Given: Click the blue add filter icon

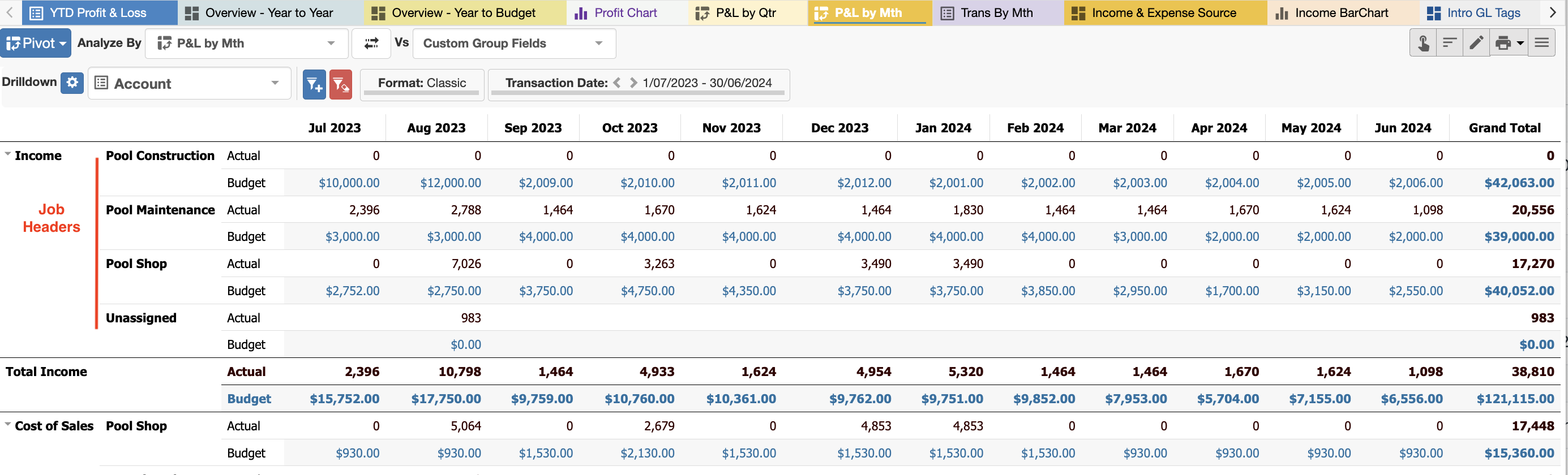Looking at the screenshot, I should click(314, 84).
